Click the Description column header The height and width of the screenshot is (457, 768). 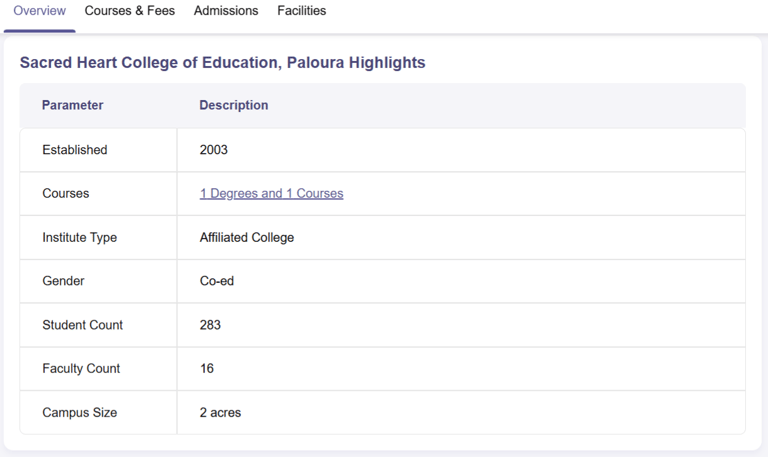233,105
